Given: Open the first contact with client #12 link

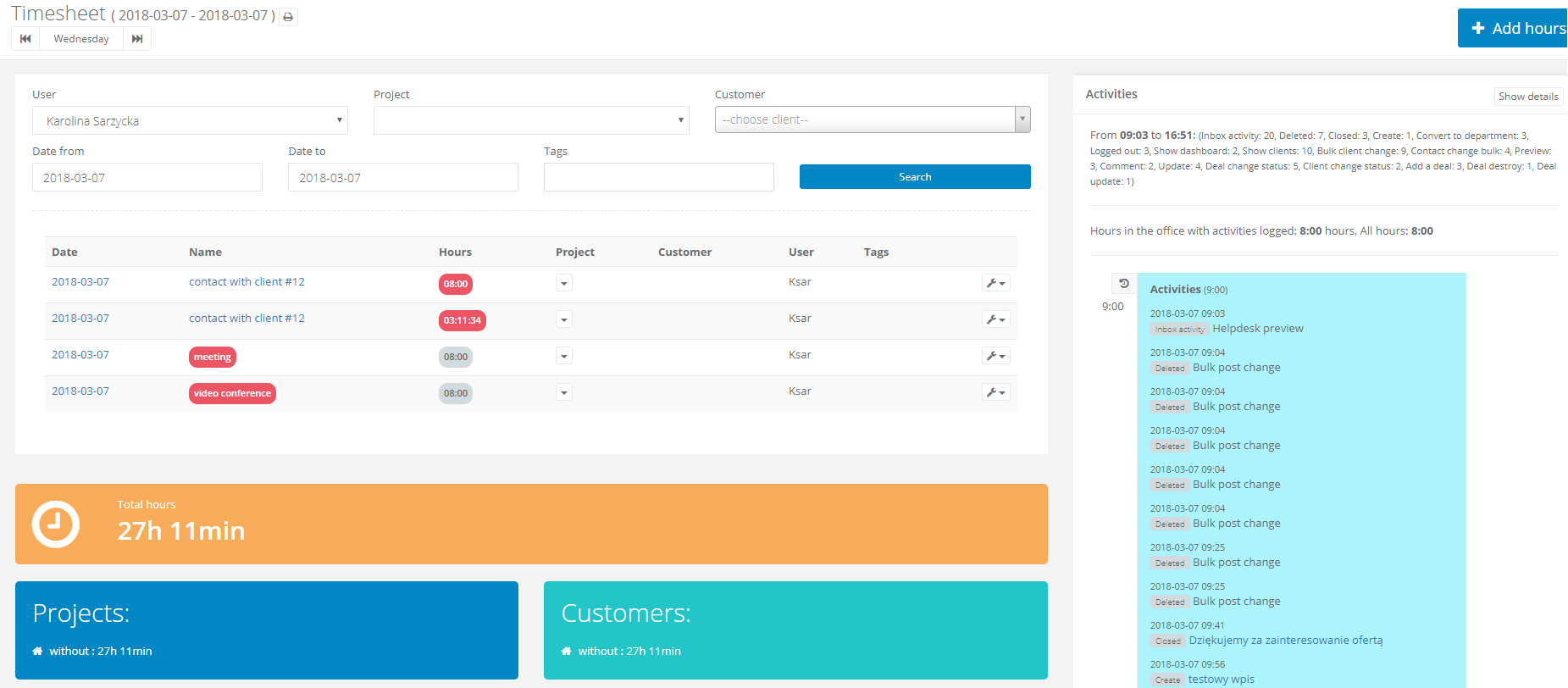Looking at the screenshot, I should tap(247, 282).
